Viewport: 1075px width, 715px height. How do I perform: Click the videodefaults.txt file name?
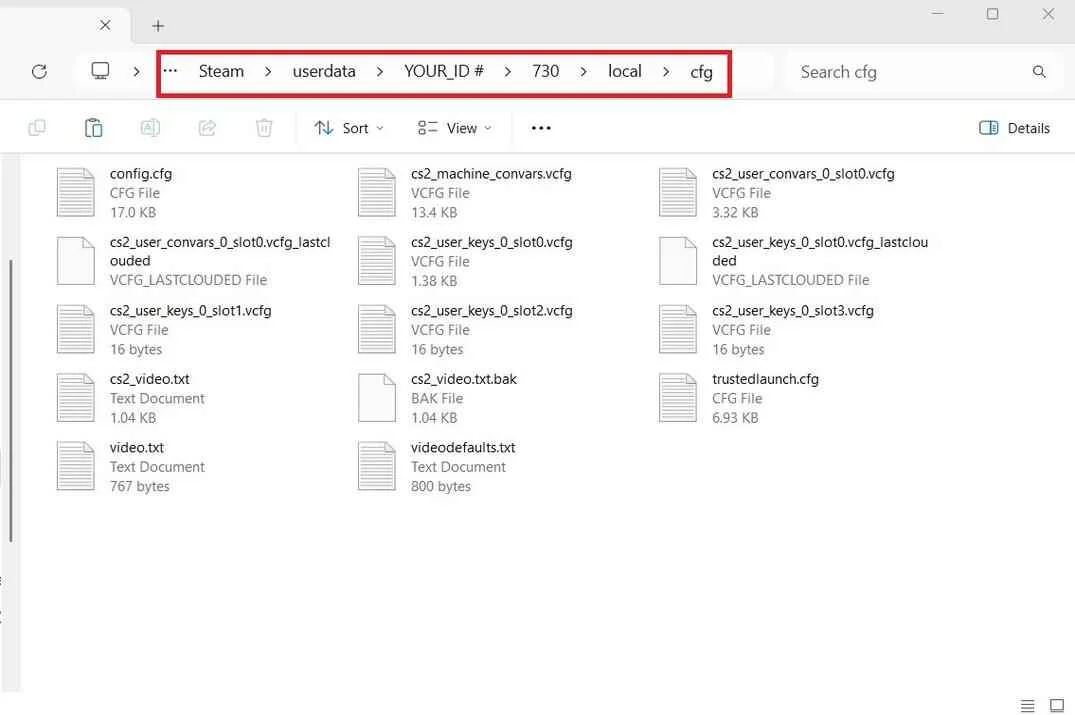coord(463,448)
